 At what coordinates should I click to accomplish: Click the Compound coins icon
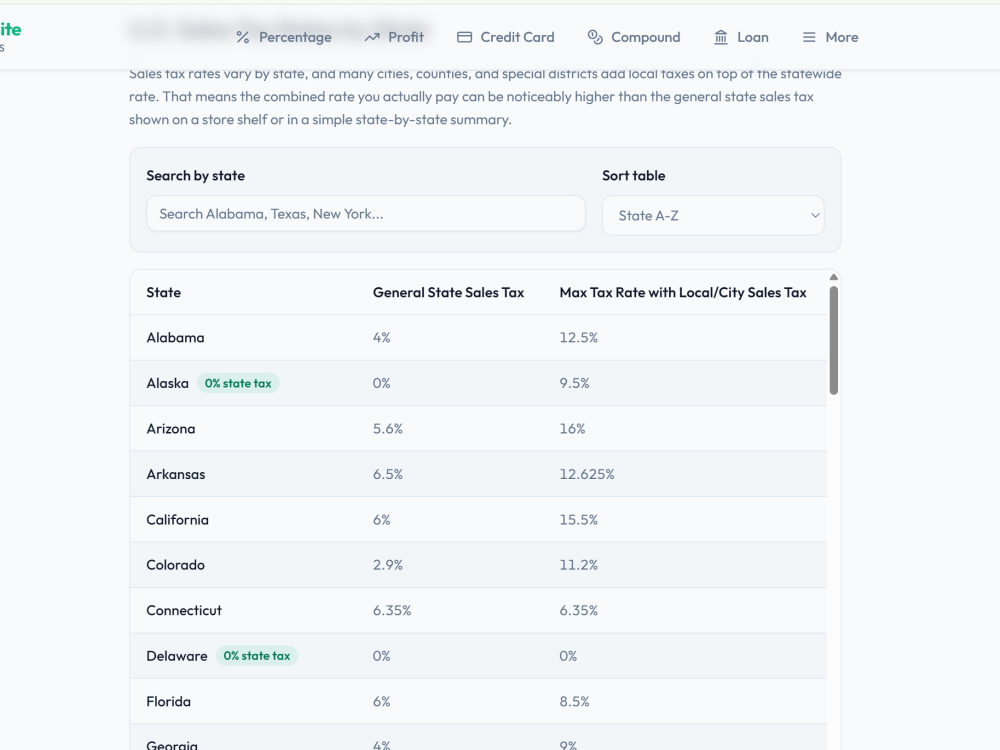coord(594,38)
